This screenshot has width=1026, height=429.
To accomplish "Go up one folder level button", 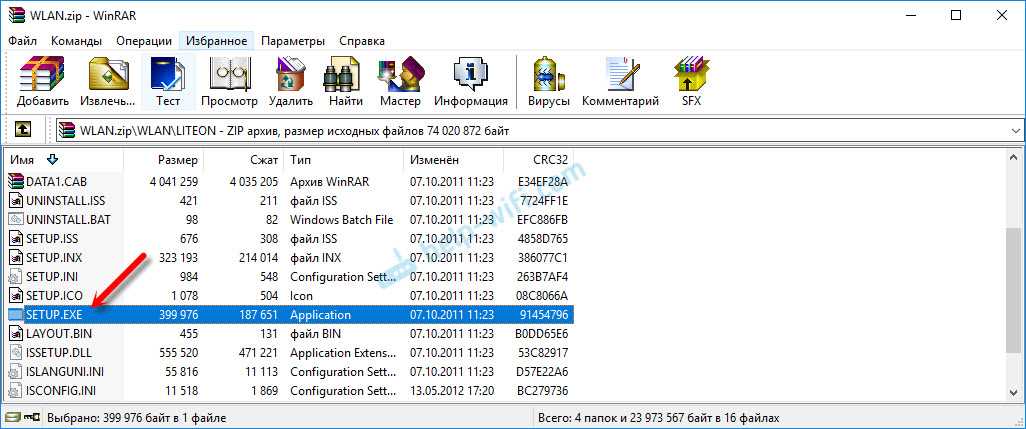I will pyautogui.click(x=22, y=130).
